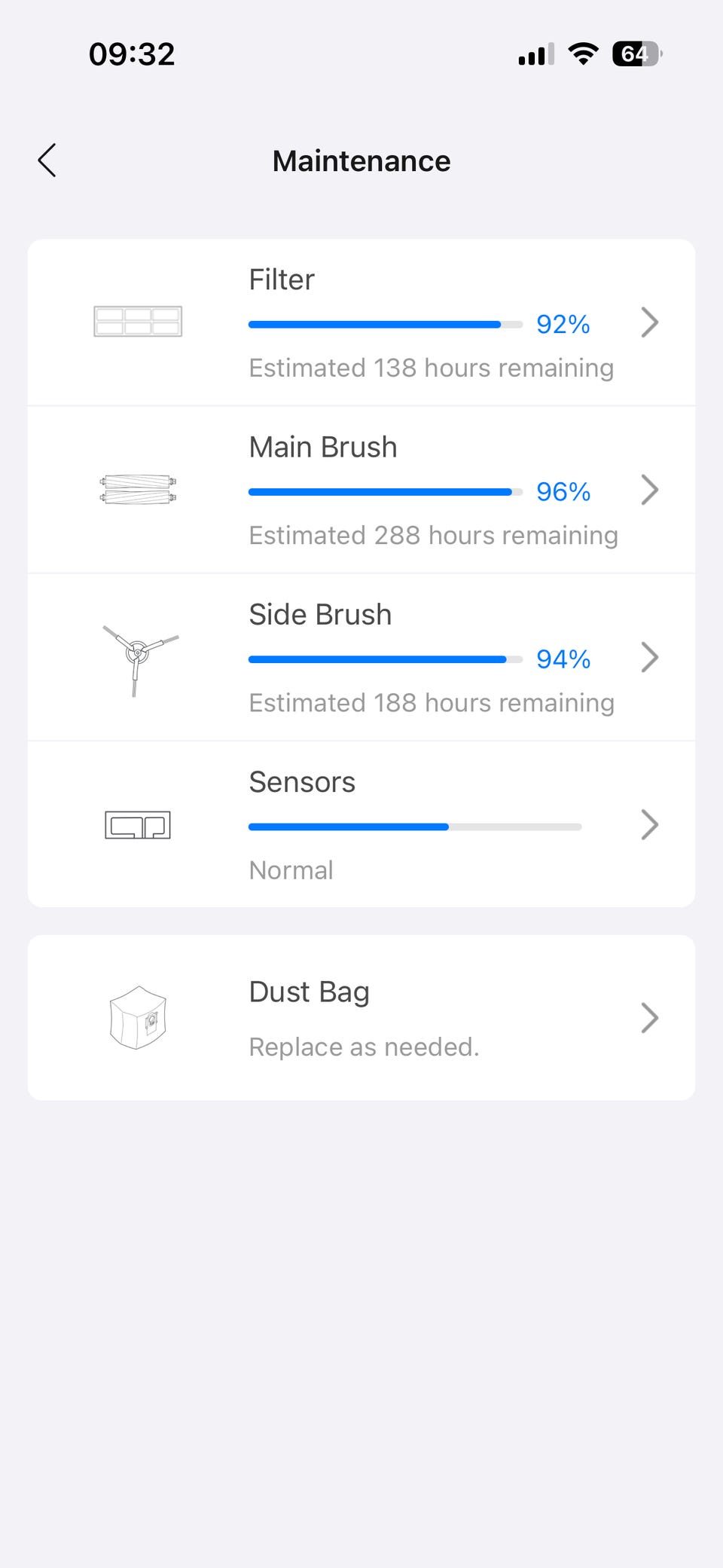The width and height of the screenshot is (723, 1568).
Task: Select the Filter label
Action: 282,280
